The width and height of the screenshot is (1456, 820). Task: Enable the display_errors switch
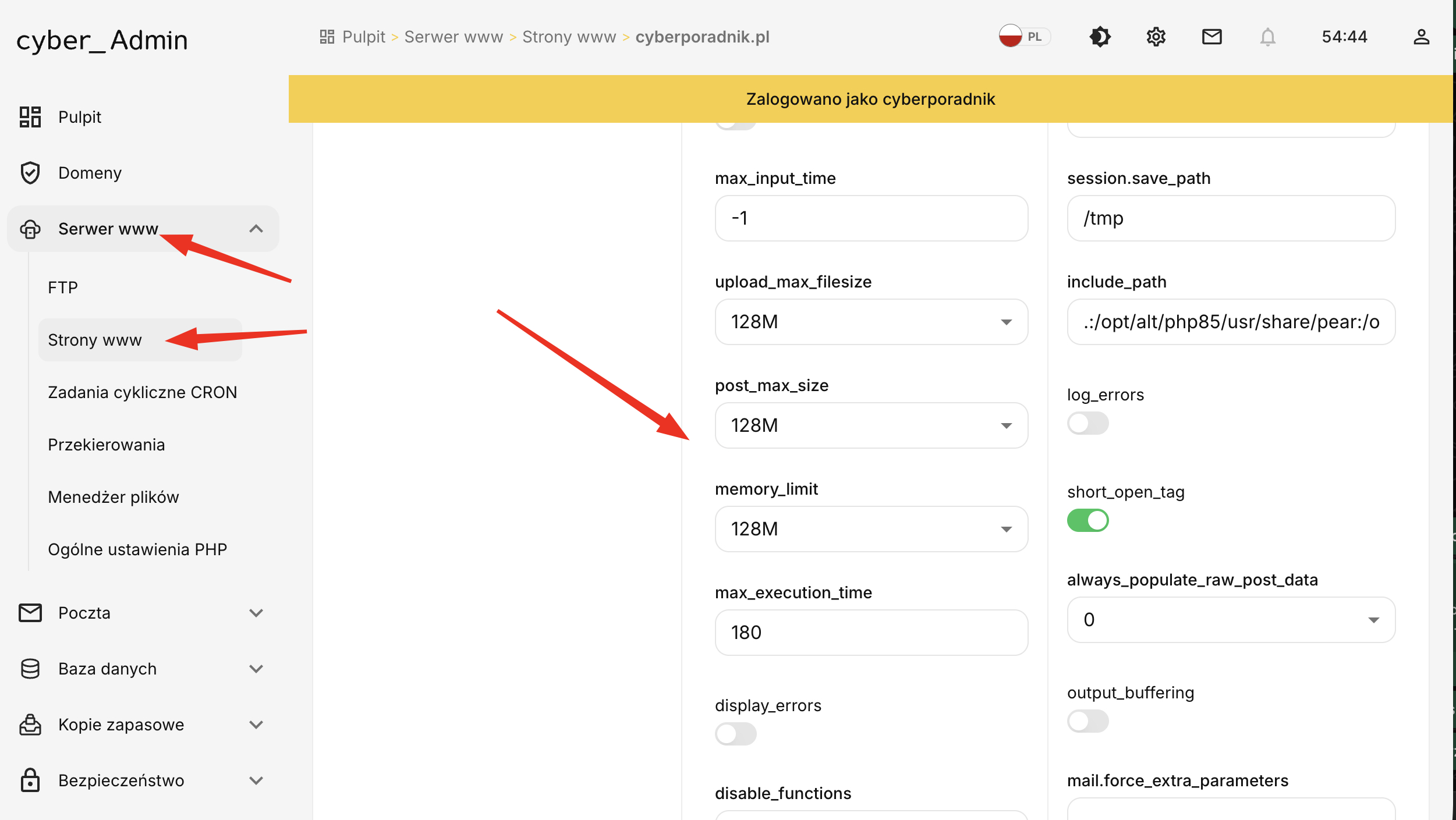point(735,734)
